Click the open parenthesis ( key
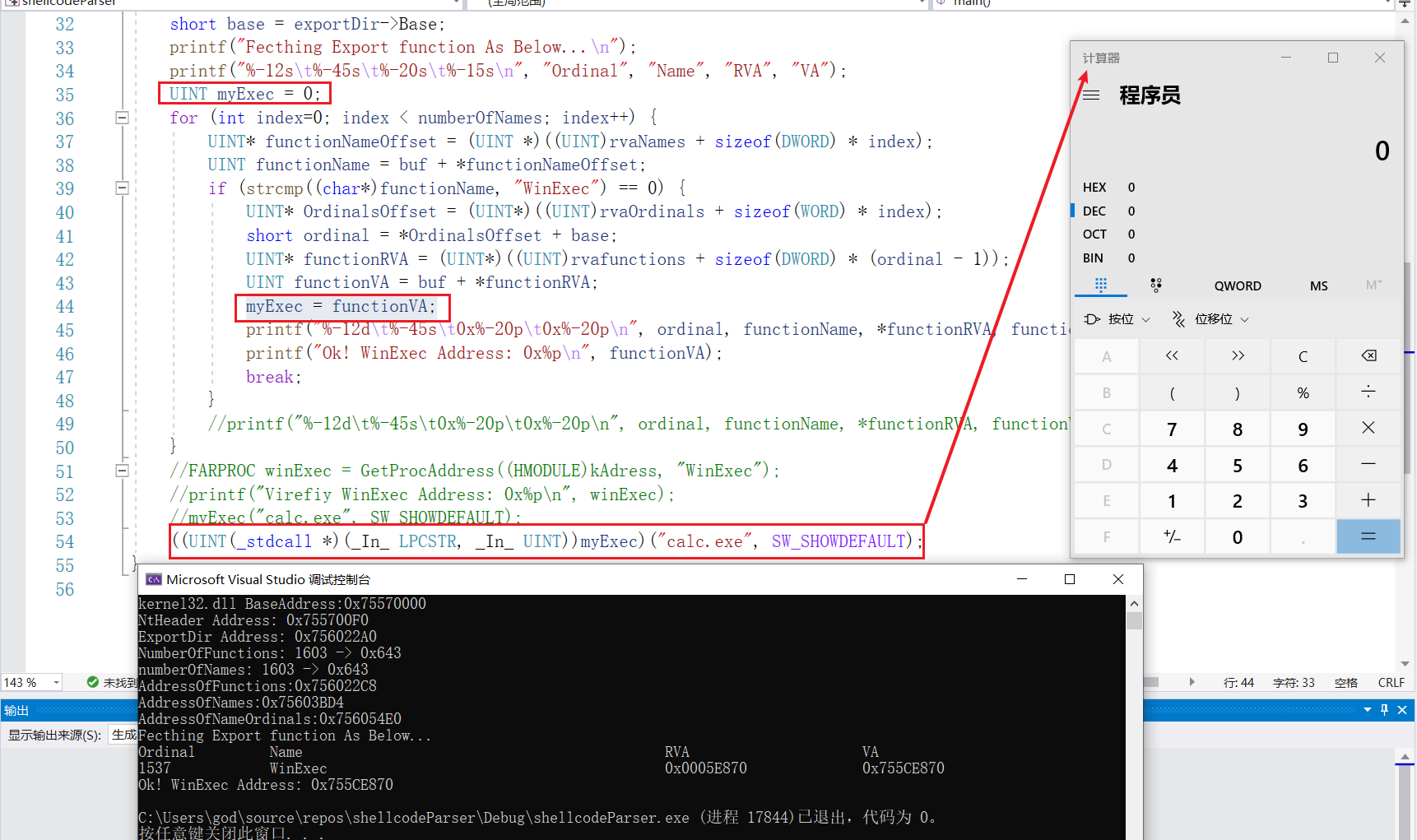Screen dimensions: 1417x840 click(1172, 392)
